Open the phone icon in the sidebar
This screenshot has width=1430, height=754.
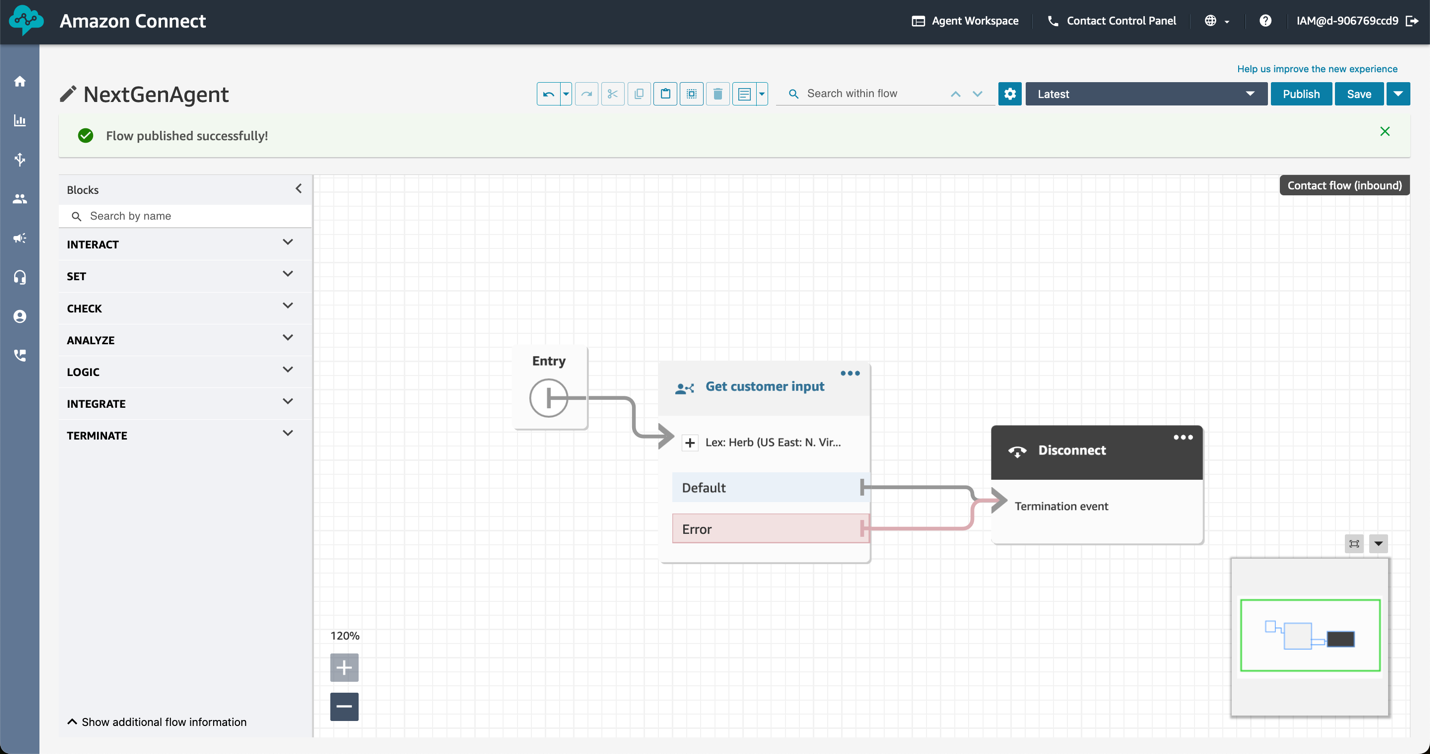click(x=20, y=355)
